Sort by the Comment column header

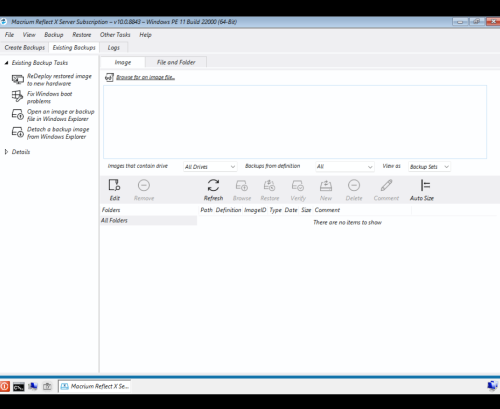tap(327, 210)
